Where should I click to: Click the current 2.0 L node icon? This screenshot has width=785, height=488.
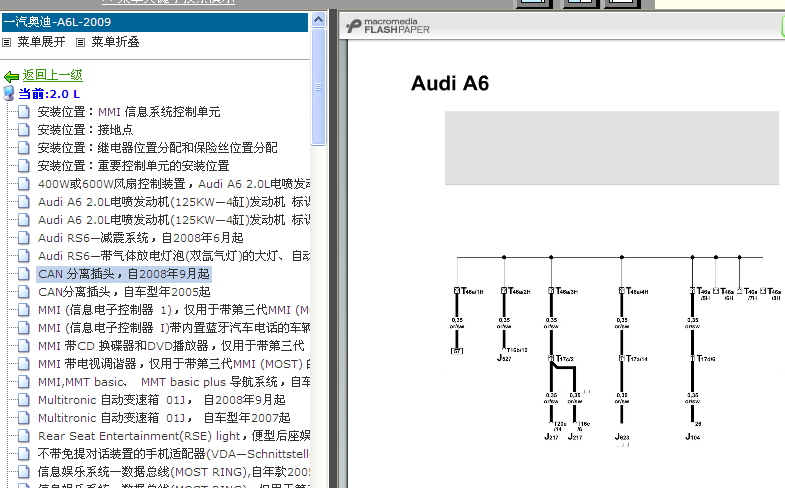pyautogui.click(x=9, y=93)
